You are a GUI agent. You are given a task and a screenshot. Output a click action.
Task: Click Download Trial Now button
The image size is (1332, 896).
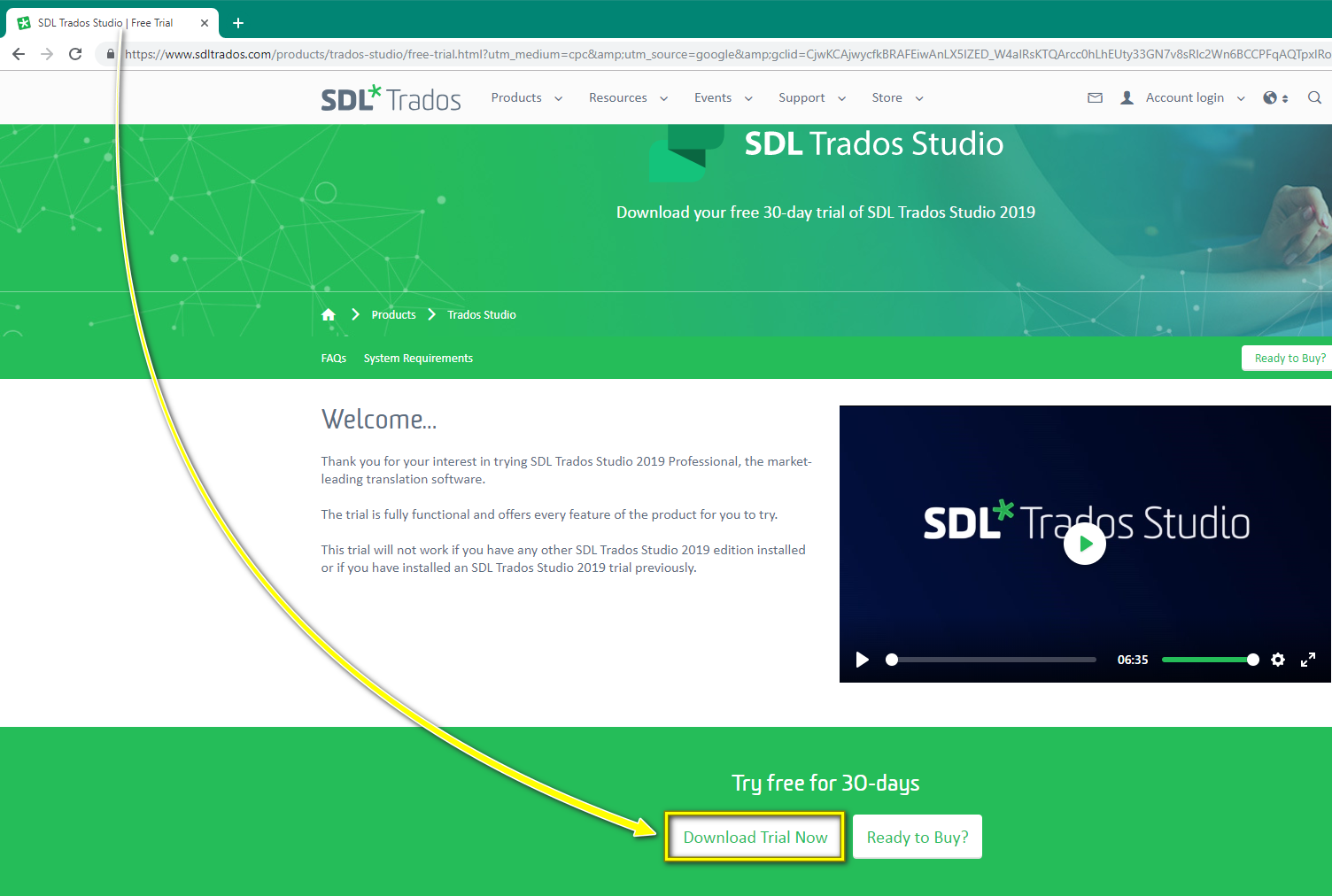(755, 838)
